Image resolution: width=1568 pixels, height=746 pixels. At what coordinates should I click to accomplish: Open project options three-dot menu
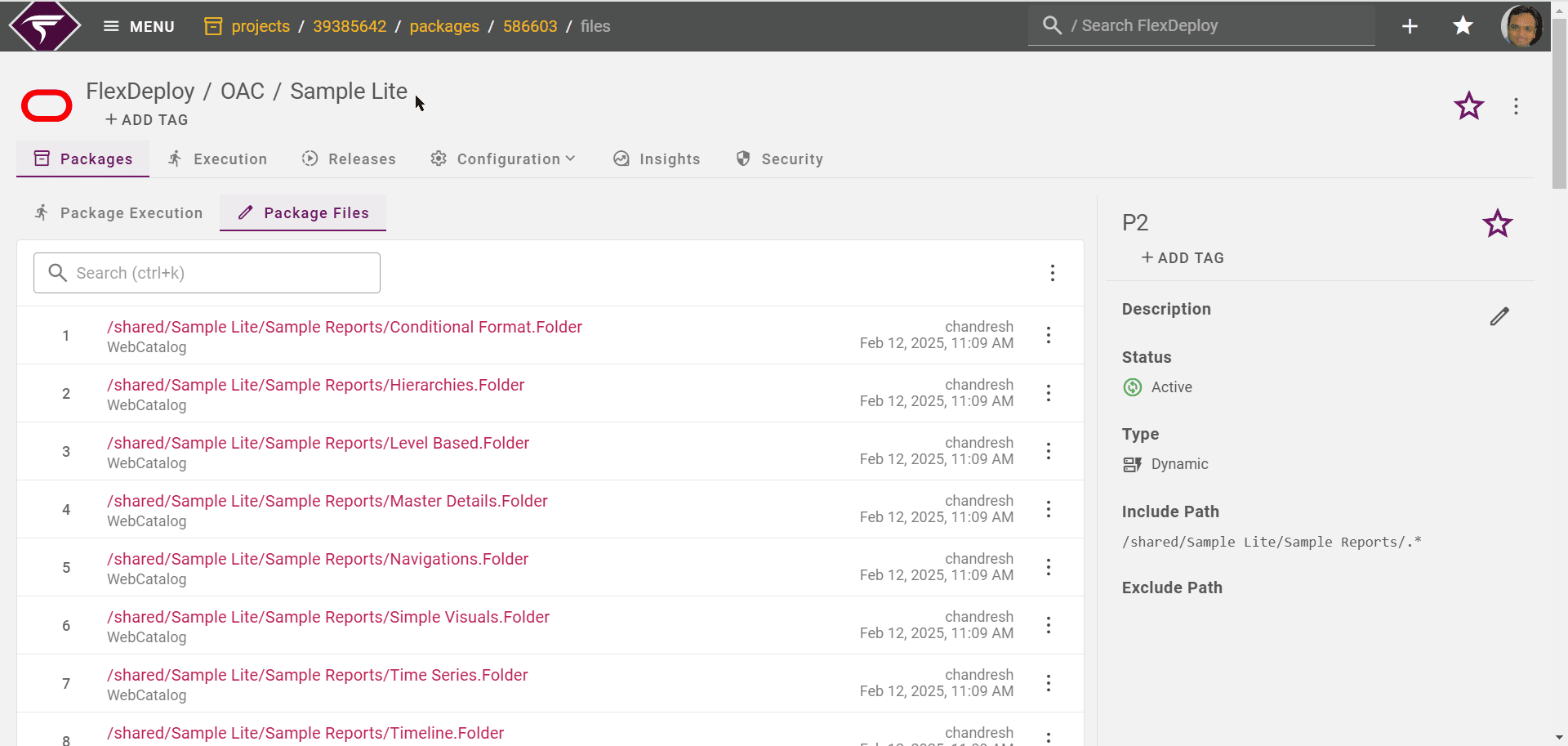coord(1516,106)
